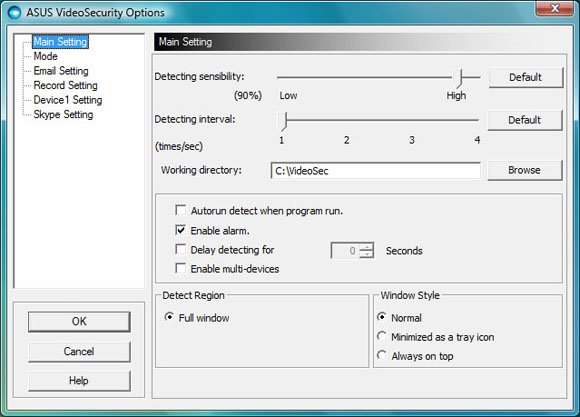Click the Working directory text field
Screen dimensions: 580x417
pyautogui.click(x=376, y=171)
